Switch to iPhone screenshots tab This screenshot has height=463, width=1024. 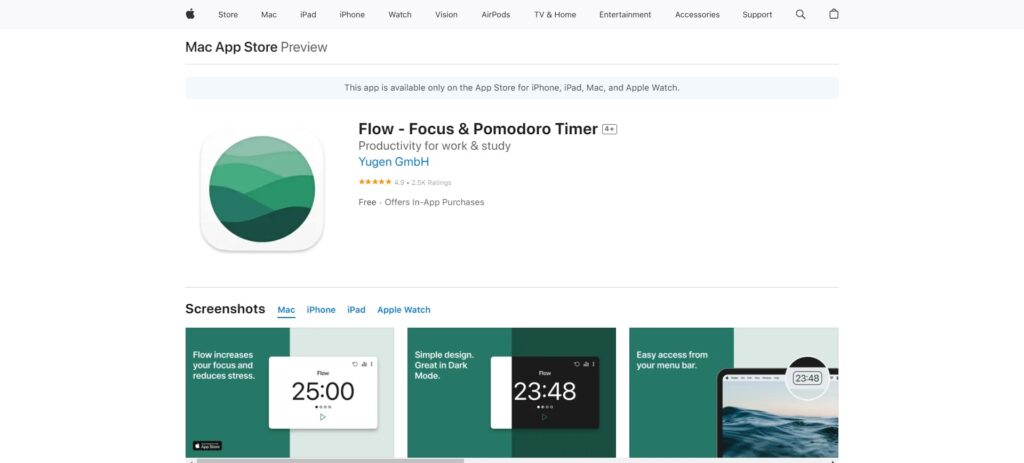pyautogui.click(x=321, y=310)
